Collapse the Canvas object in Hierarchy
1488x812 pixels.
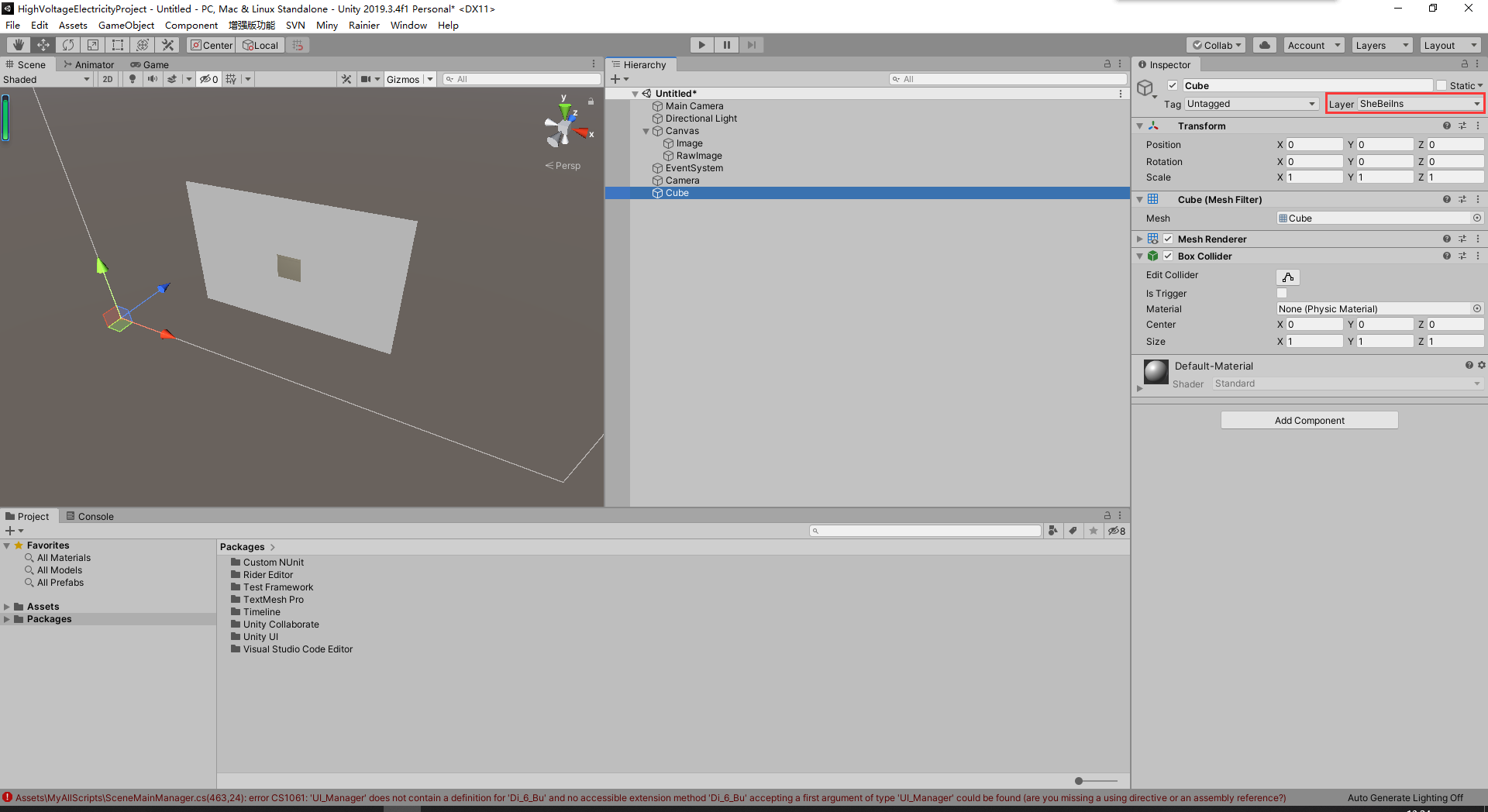click(x=646, y=130)
